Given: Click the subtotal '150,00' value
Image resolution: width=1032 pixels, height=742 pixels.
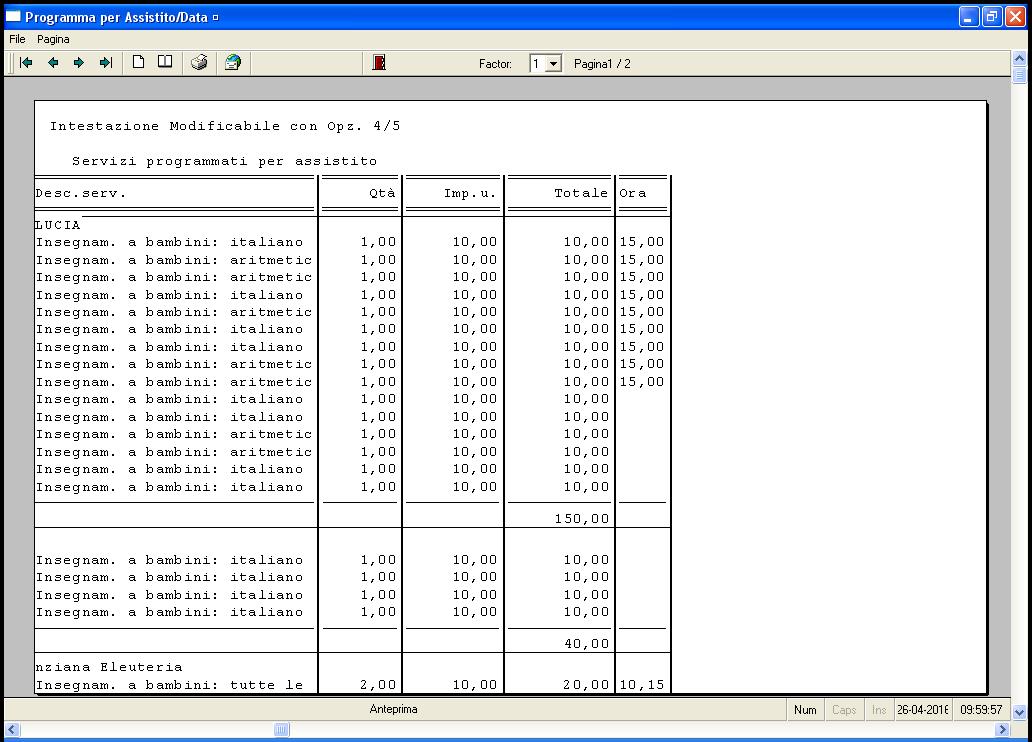Looking at the screenshot, I should coord(582,519).
